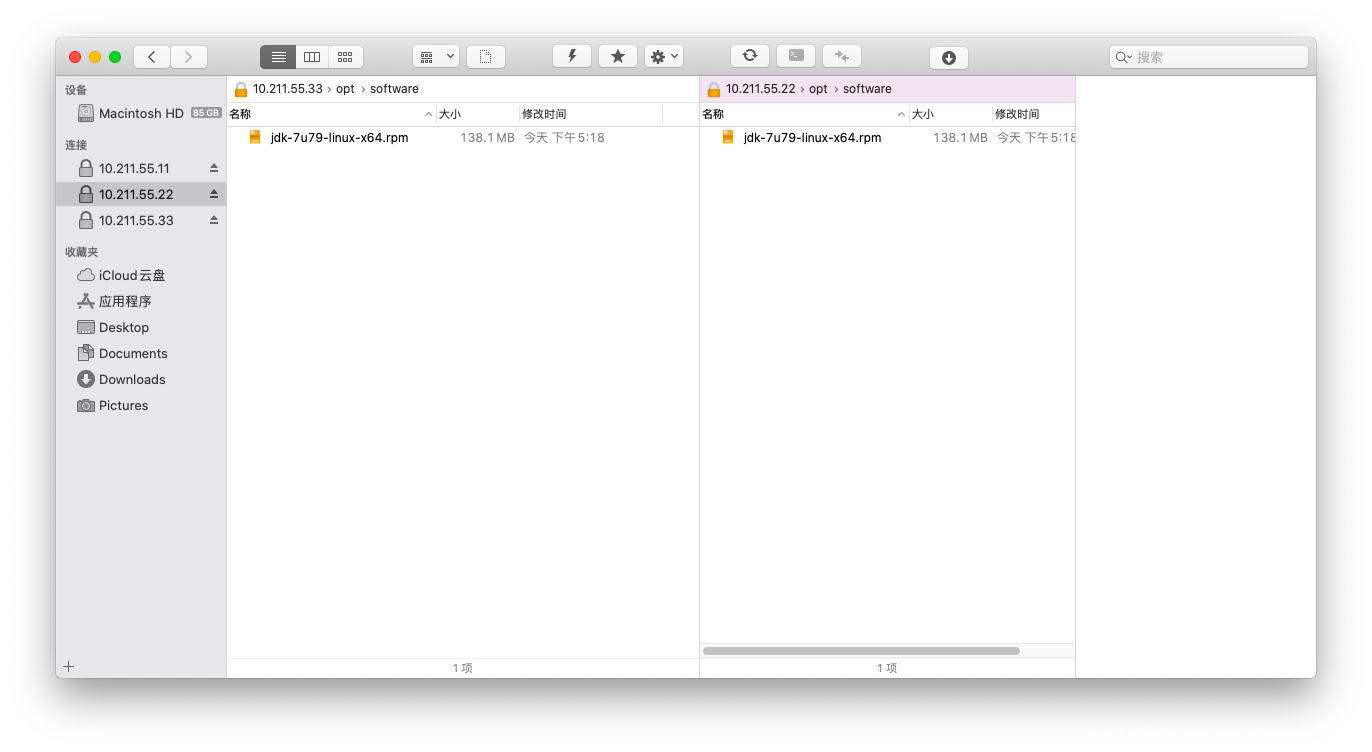The width and height of the screenshot is (1372, 752).
Task: Select jdk-7u79-linux-x64.rpm in right pane
Action: point(812,138)
